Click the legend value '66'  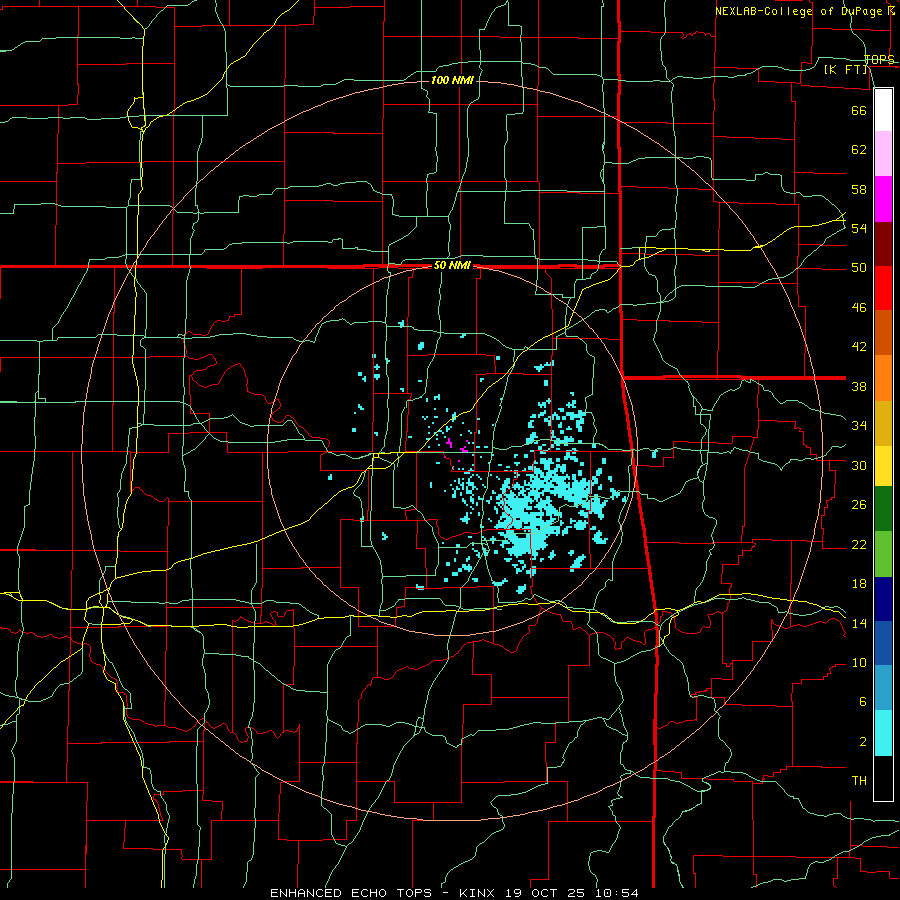click(x=859, y=111)
